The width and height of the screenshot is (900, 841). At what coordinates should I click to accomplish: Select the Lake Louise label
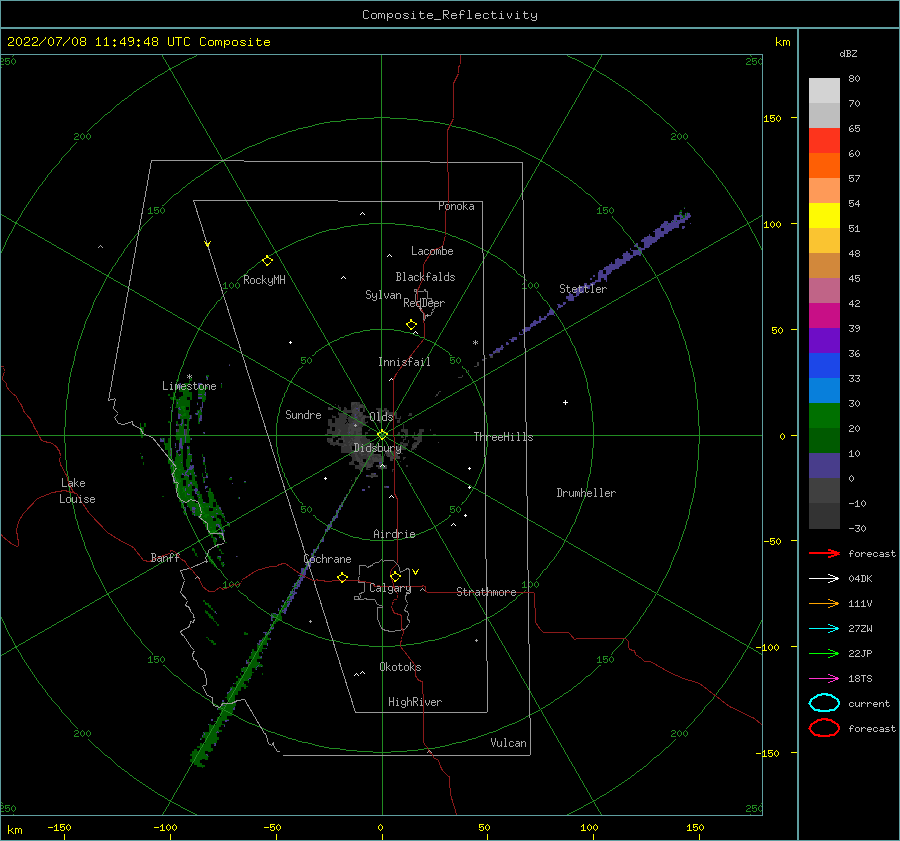click(77, 491)
